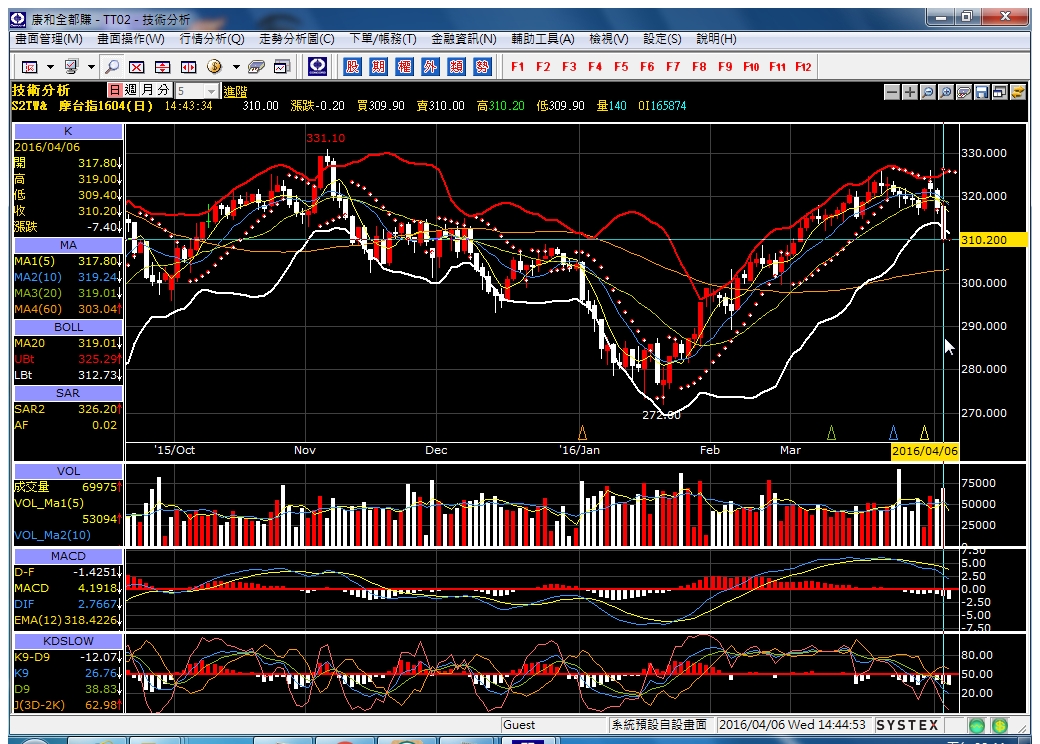1040x744 pixels.
Task: Click the zoom out magnifier icon
Action: click(x=928, y=92)
